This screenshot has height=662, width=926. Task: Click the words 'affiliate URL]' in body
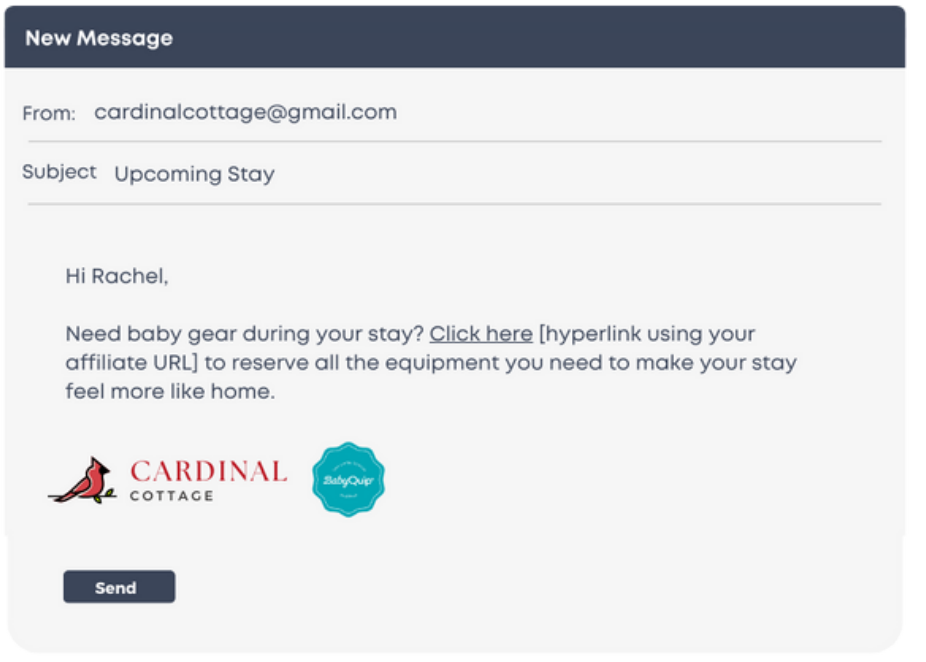coord(131,363)
